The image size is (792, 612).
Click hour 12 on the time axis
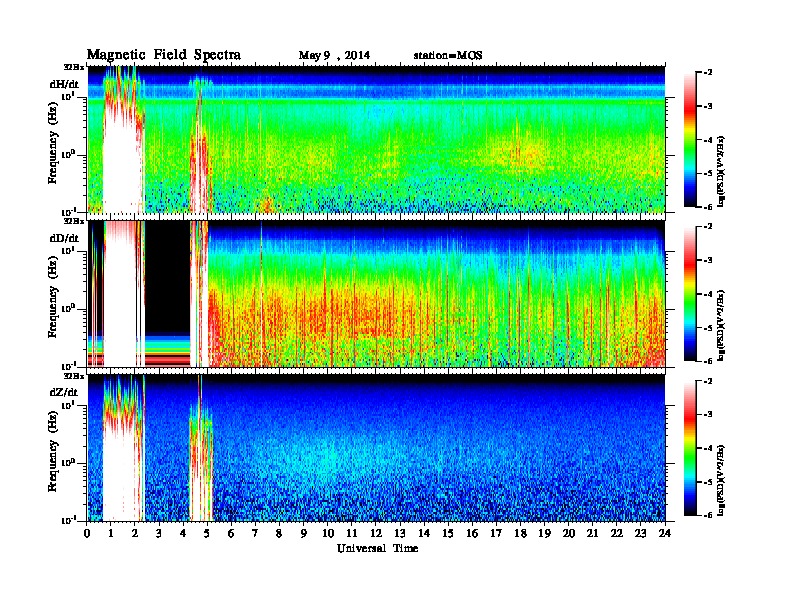pyautogui.click(x=376, y=534)
